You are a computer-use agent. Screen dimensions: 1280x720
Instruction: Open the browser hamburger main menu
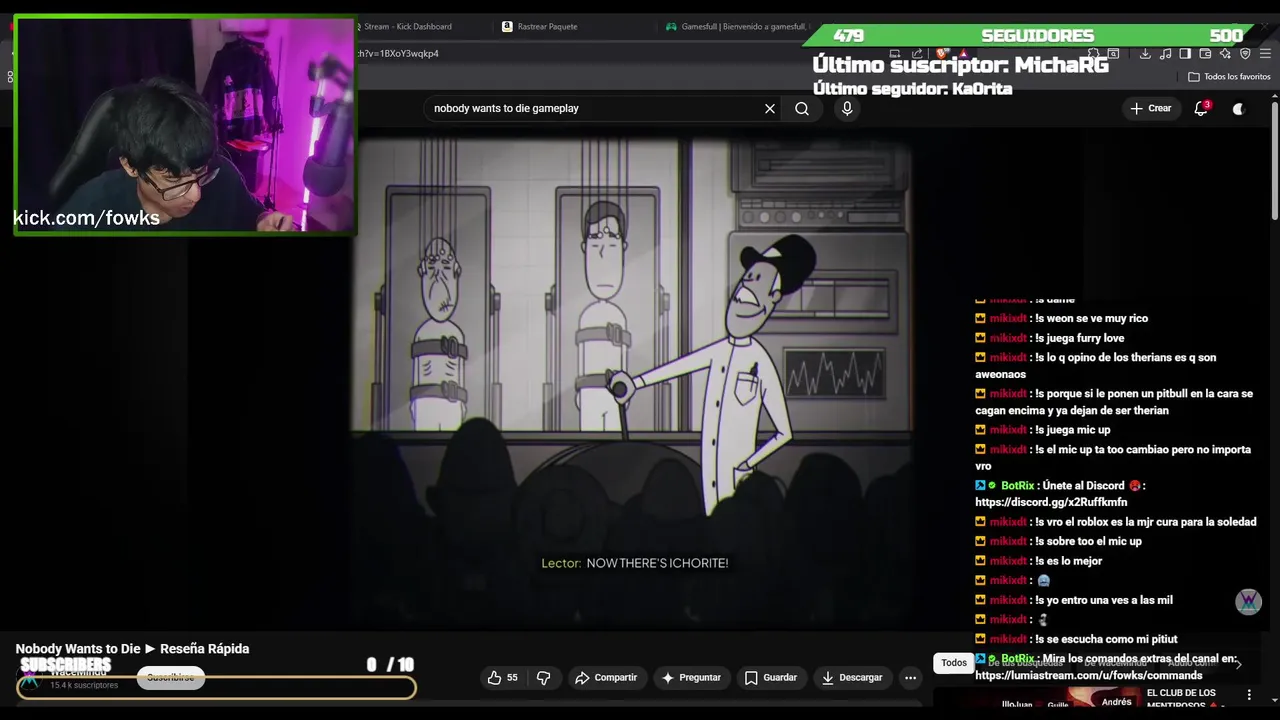(x=1266, y=53)
